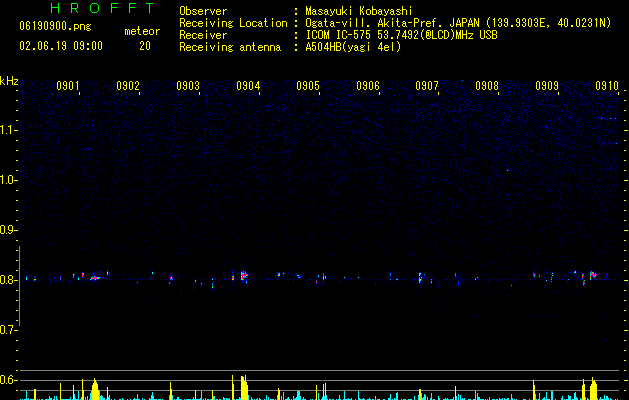Screen dimensions: 629x400
Task: Click the HROFFT title text
Action: [103, 8]
